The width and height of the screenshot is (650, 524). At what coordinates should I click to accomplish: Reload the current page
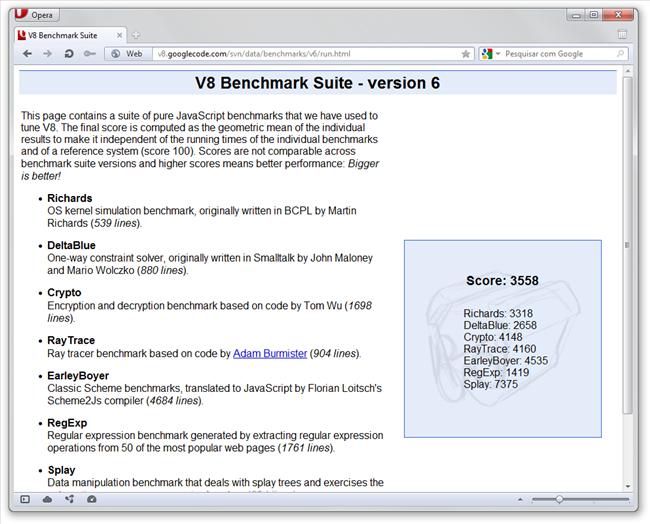[x=69, y=54]
